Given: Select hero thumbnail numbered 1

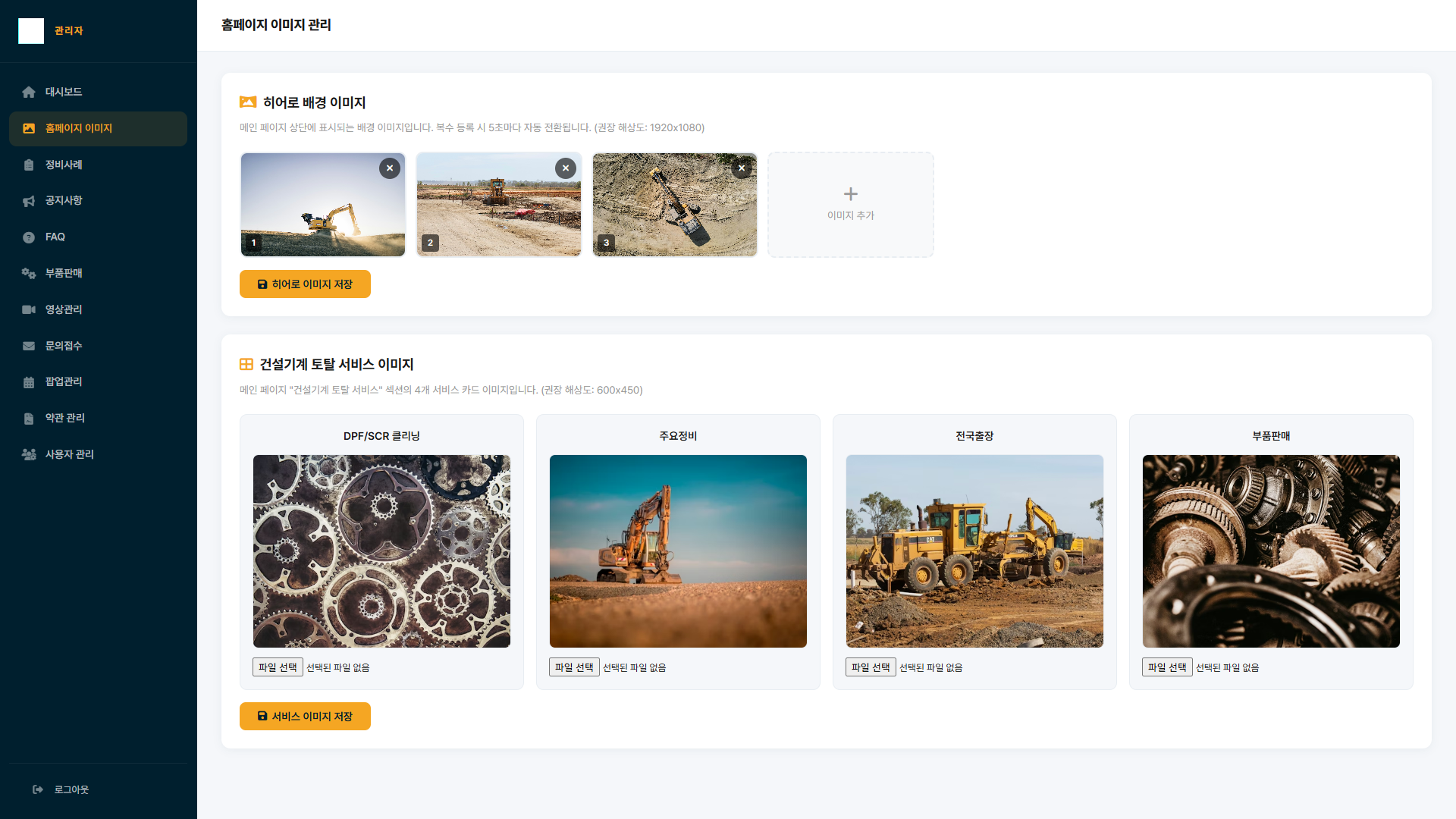Looking at the screenshot, I should coord(323,205).
